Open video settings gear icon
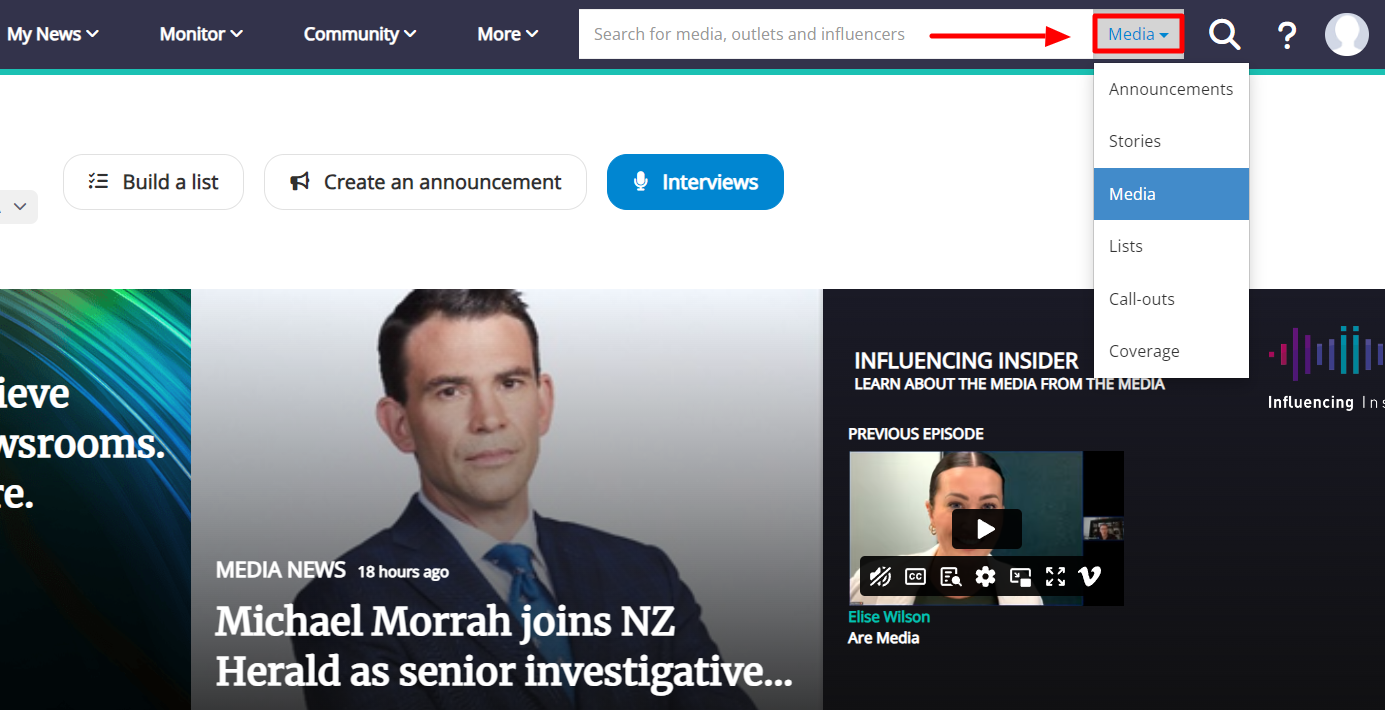 (986, 576)
